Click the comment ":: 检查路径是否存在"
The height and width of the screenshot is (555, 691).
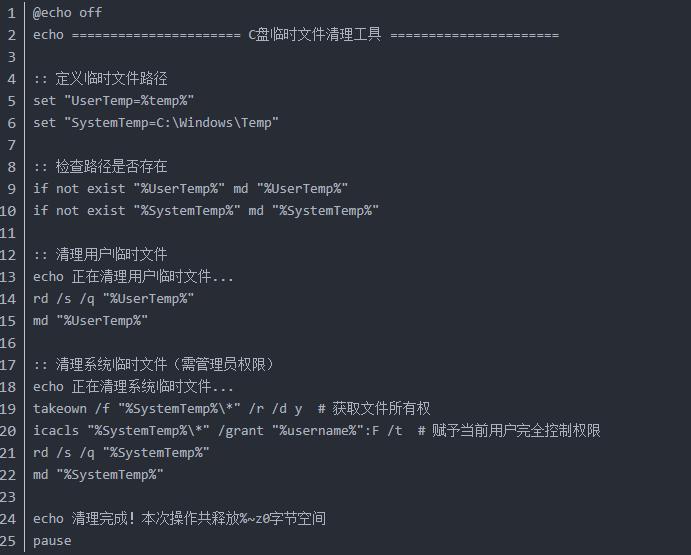(x=100, y=167)
